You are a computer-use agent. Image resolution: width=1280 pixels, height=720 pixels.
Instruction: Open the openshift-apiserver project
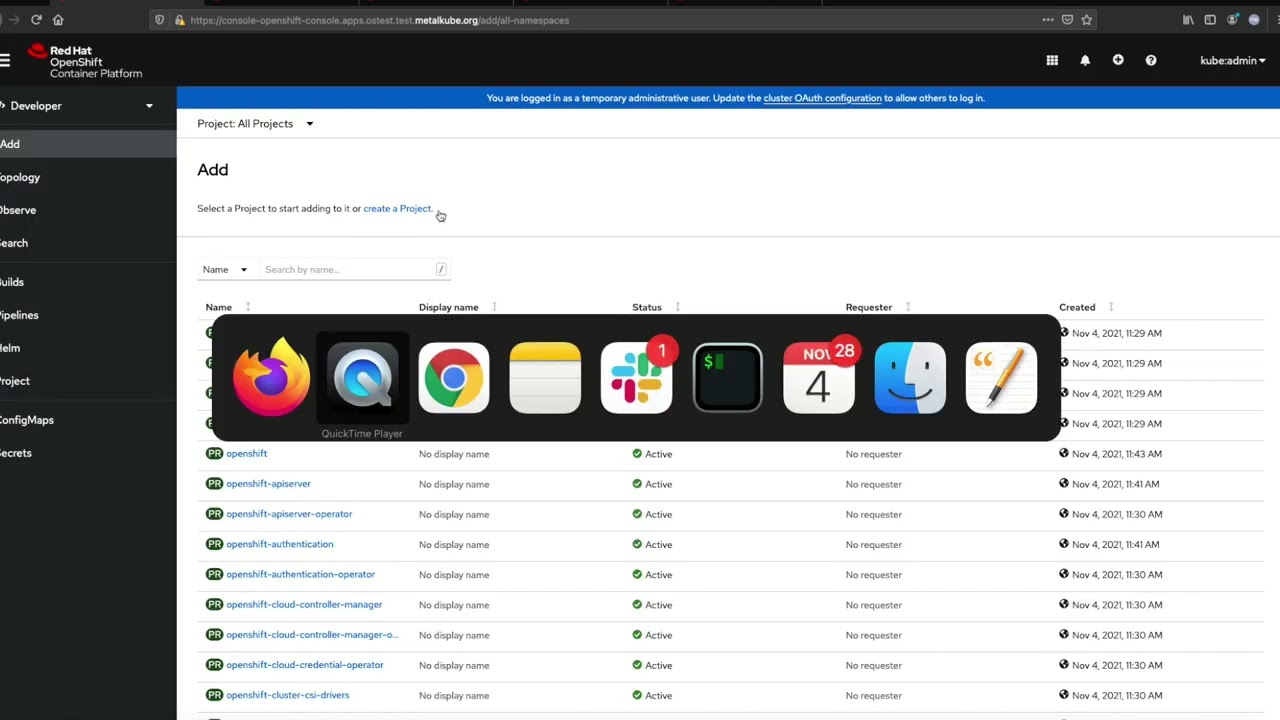point(268,484)
